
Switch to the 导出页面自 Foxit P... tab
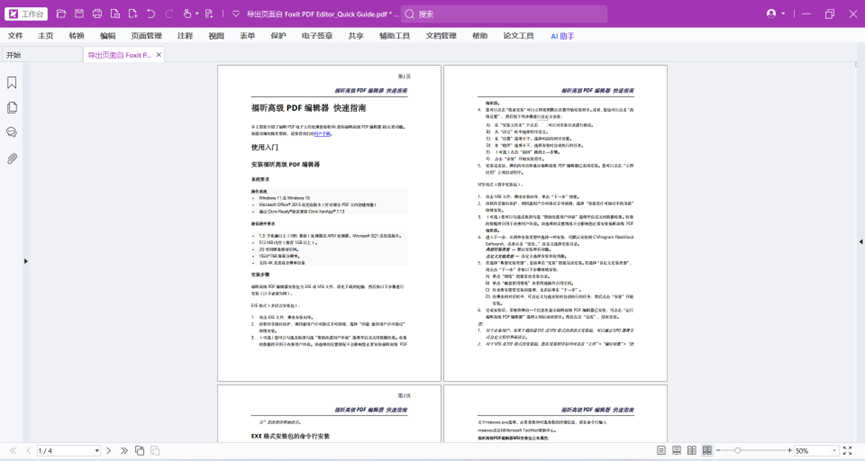(x=119, y=55)
